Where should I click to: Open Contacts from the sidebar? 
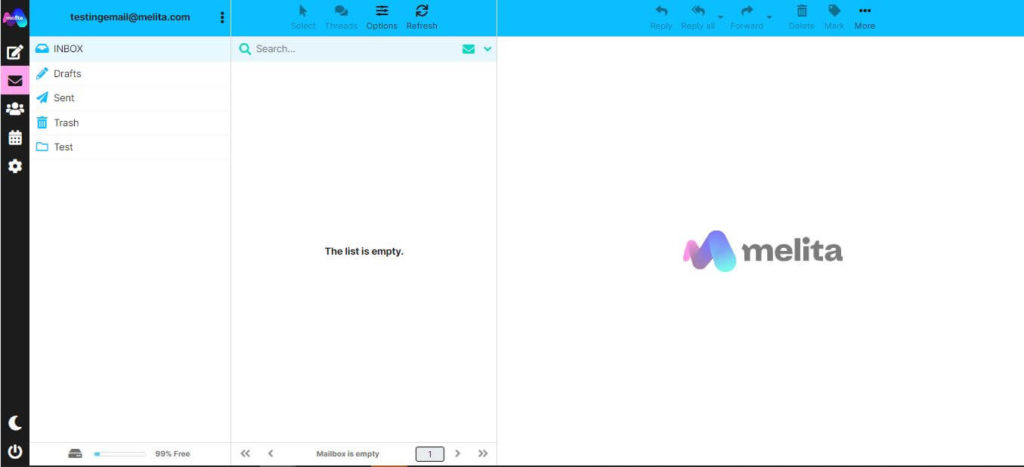pyautogui.click(x=14, y=109)
